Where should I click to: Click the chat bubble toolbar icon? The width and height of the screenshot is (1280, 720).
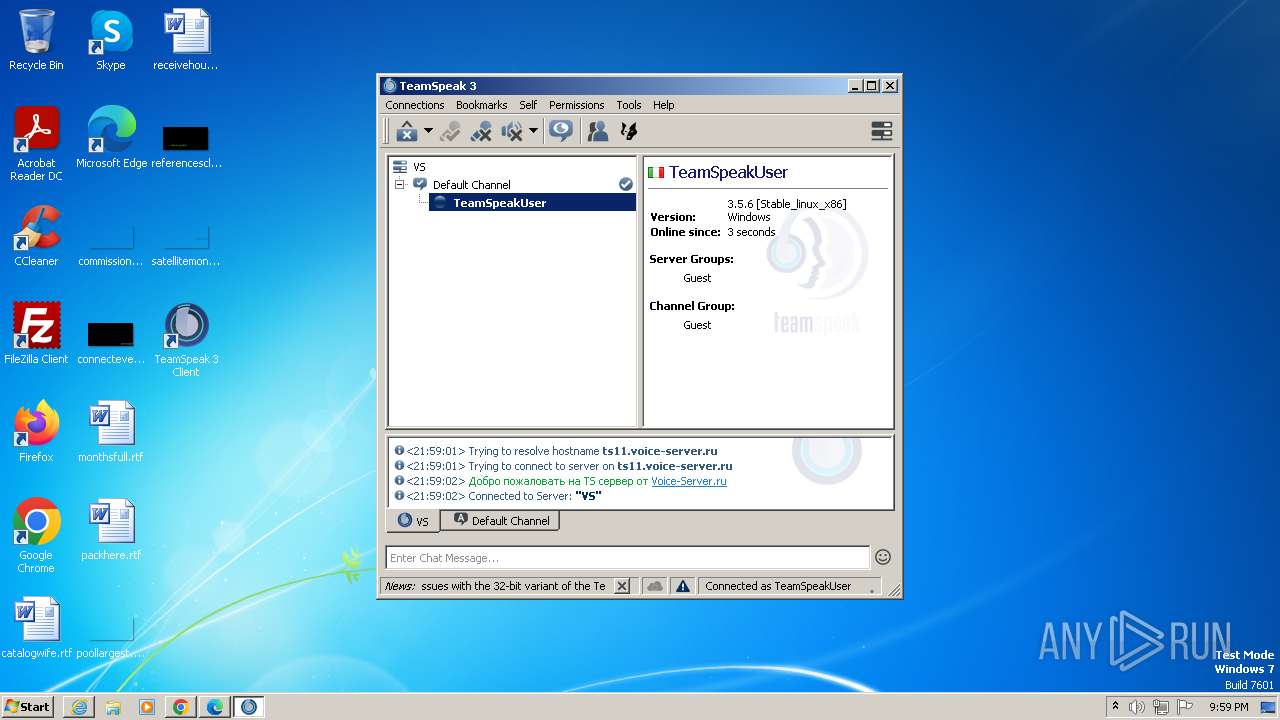(x=561, y=131)
